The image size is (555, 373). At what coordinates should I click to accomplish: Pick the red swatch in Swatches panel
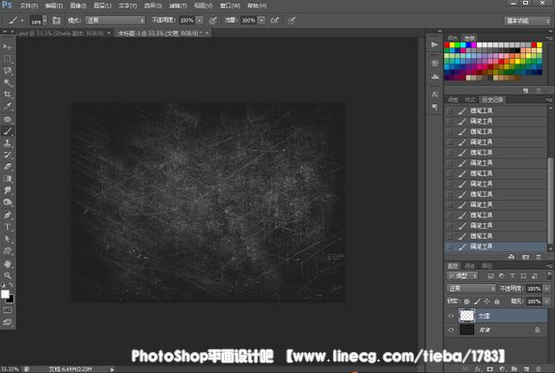447,45
